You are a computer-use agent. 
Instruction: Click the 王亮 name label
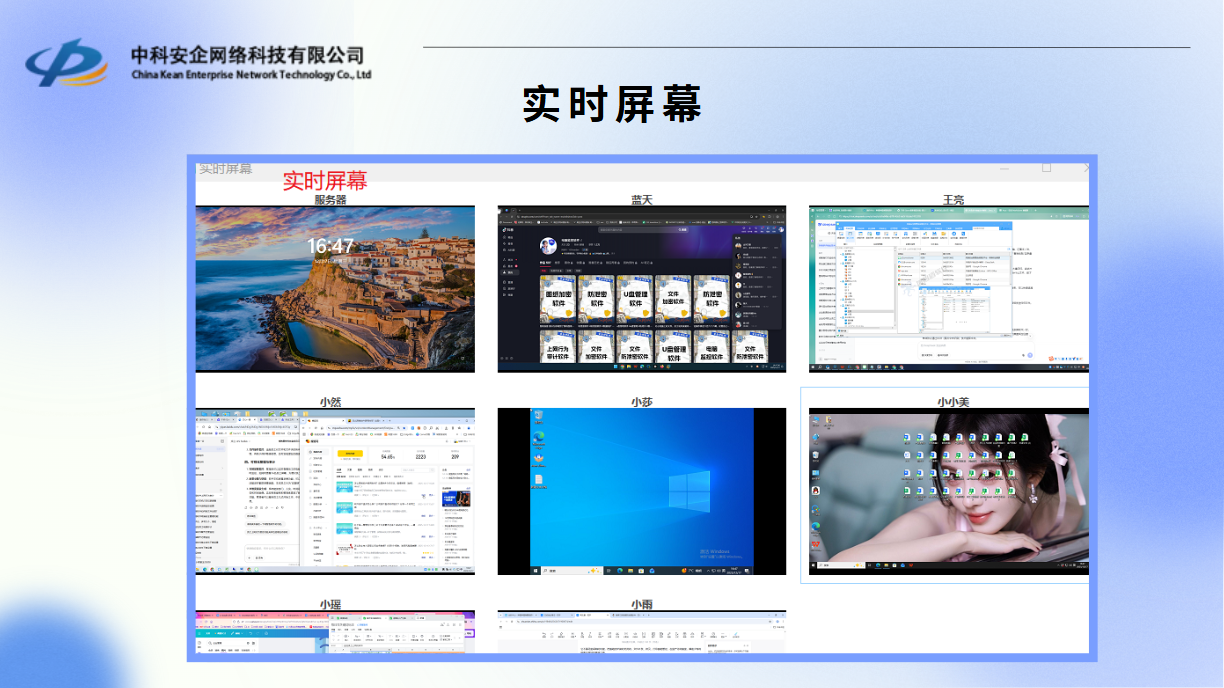tap(953, 200)
